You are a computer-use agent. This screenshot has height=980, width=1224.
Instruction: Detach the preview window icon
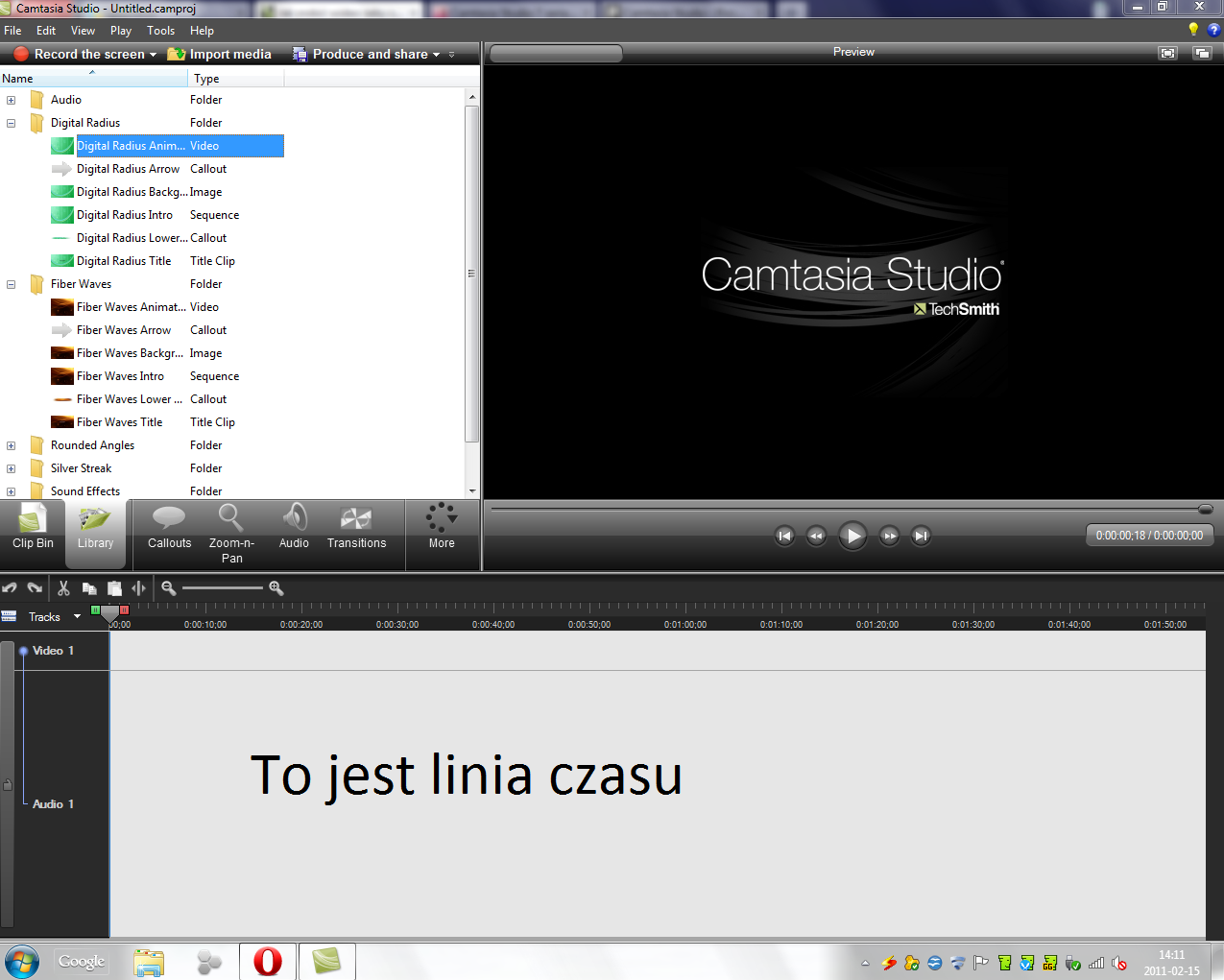tap(1202, 53)
